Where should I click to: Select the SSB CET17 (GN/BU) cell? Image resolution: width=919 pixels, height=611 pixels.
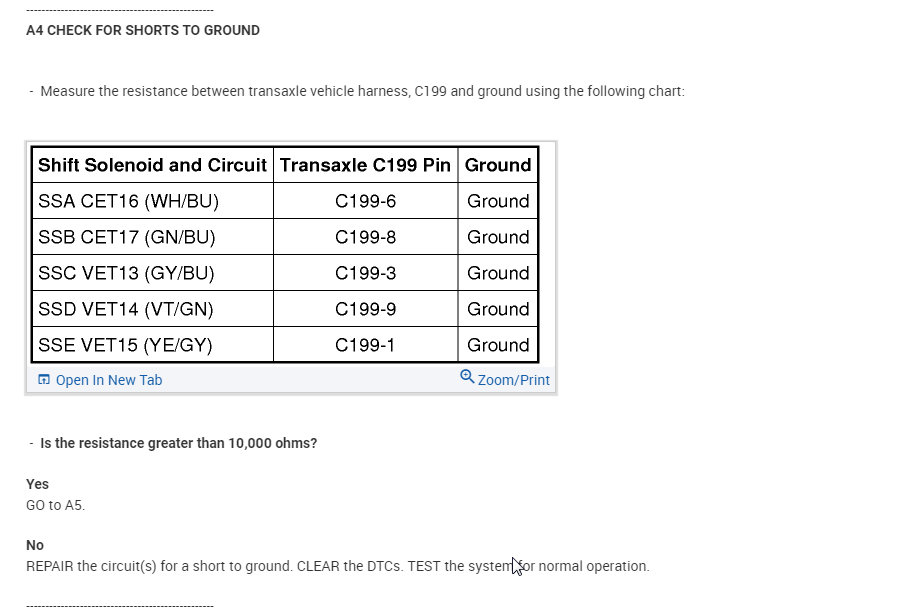[127, 237]
